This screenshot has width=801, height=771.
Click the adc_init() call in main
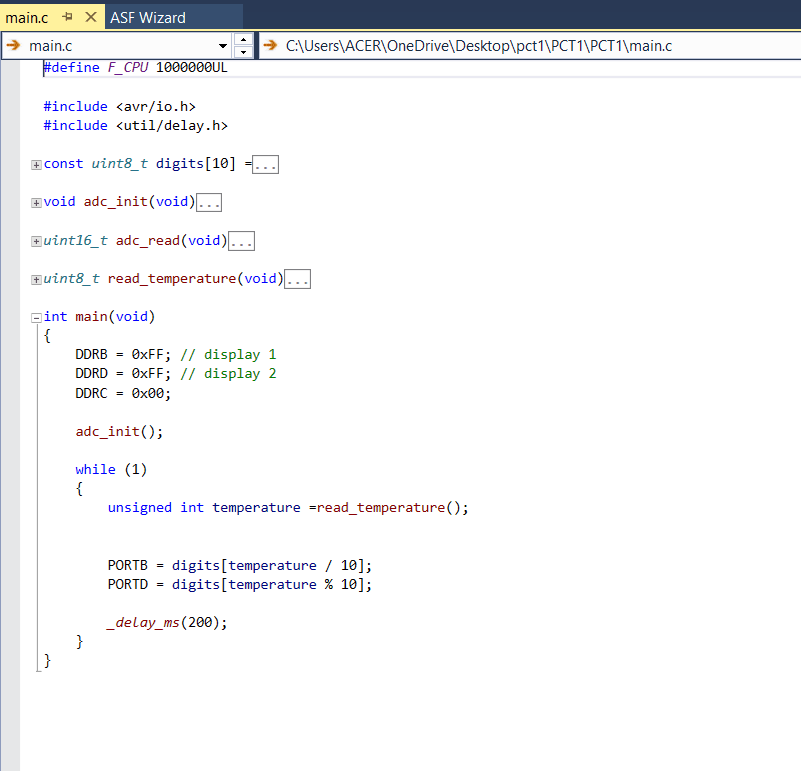pyautogui.click(x=119, y=431)
